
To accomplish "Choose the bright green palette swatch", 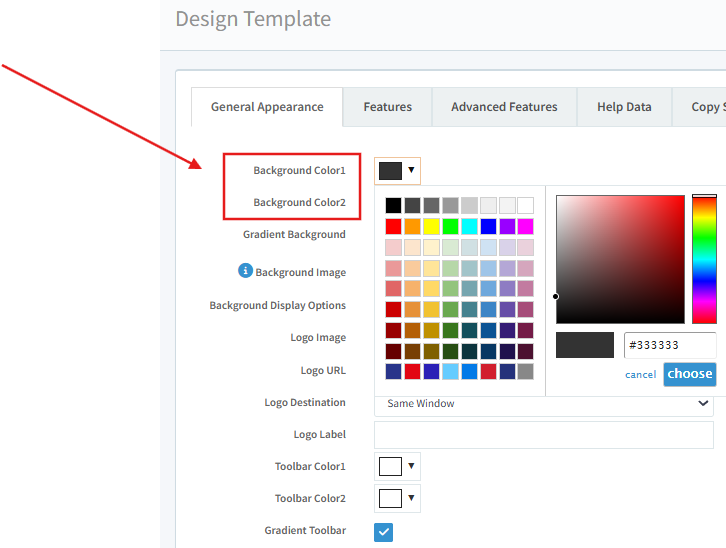I will [x=450, y=226].
